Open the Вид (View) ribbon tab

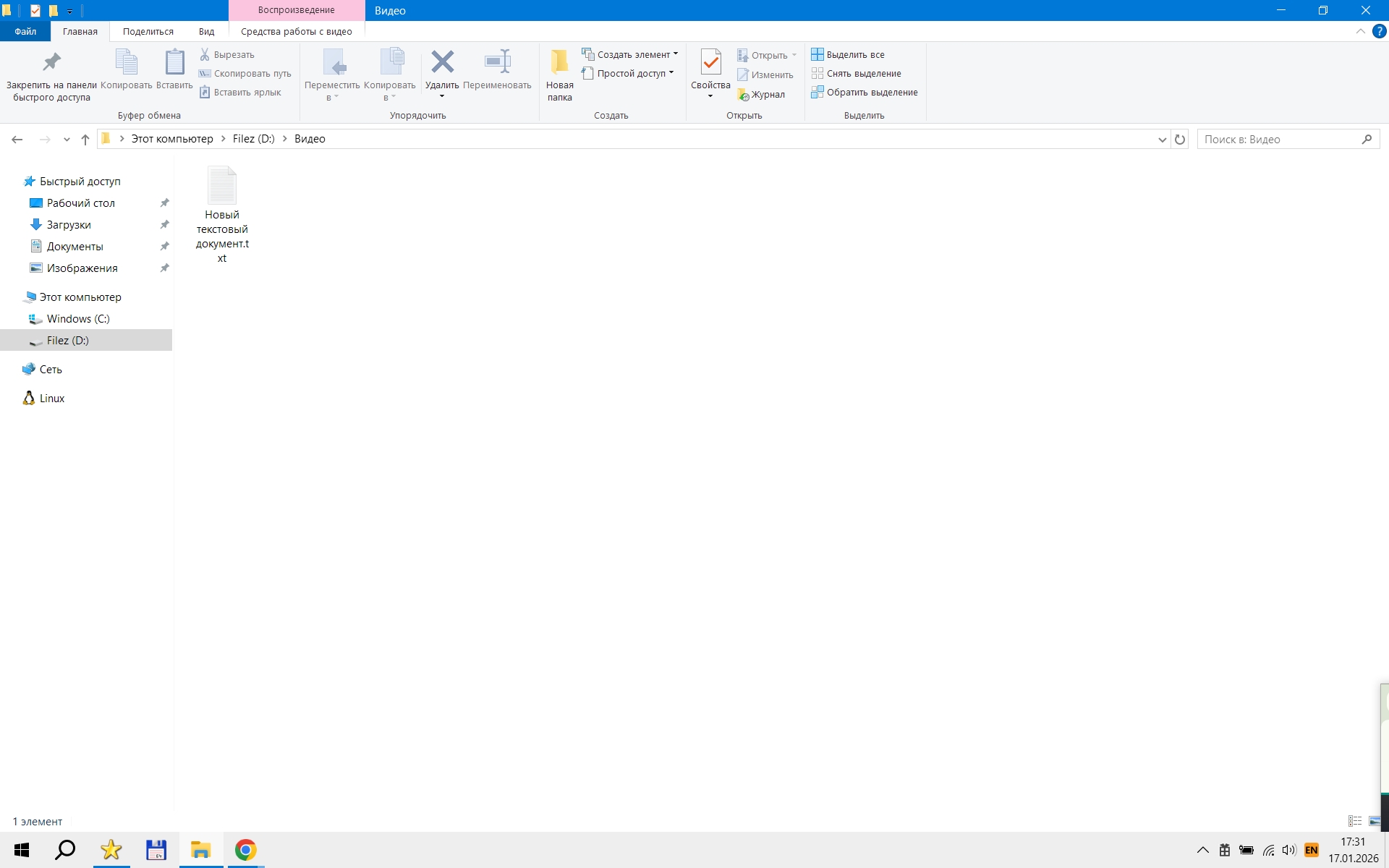206,32
